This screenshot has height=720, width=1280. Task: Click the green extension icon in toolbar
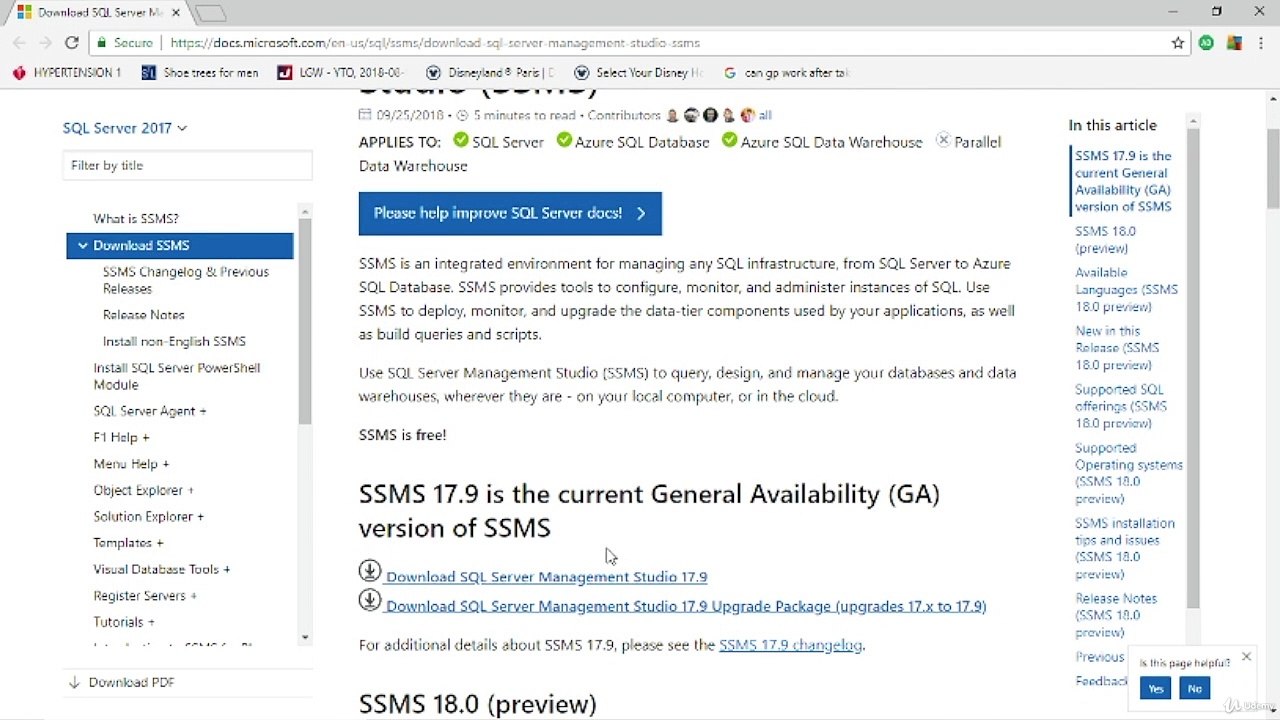coord(1207,43)
